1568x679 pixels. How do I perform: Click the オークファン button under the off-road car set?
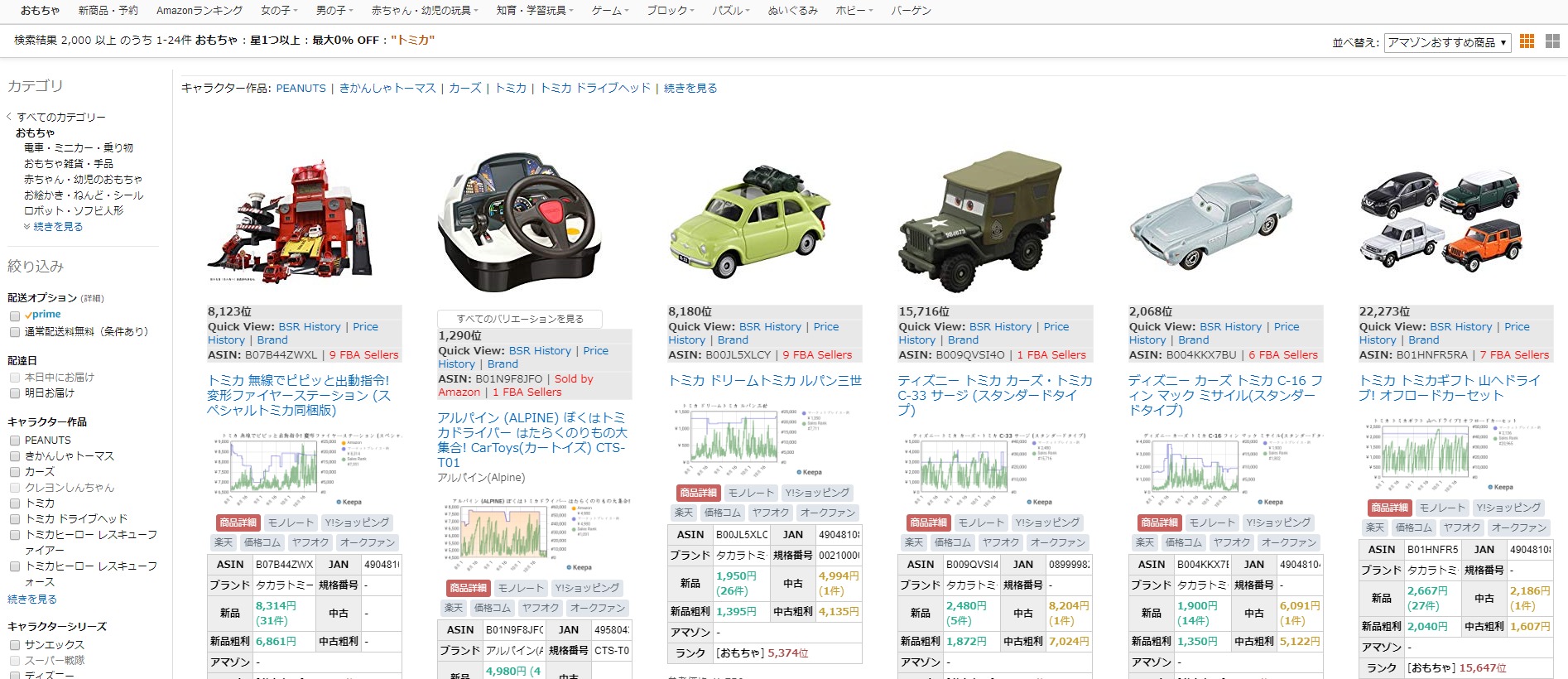(x=1519, y=527)
